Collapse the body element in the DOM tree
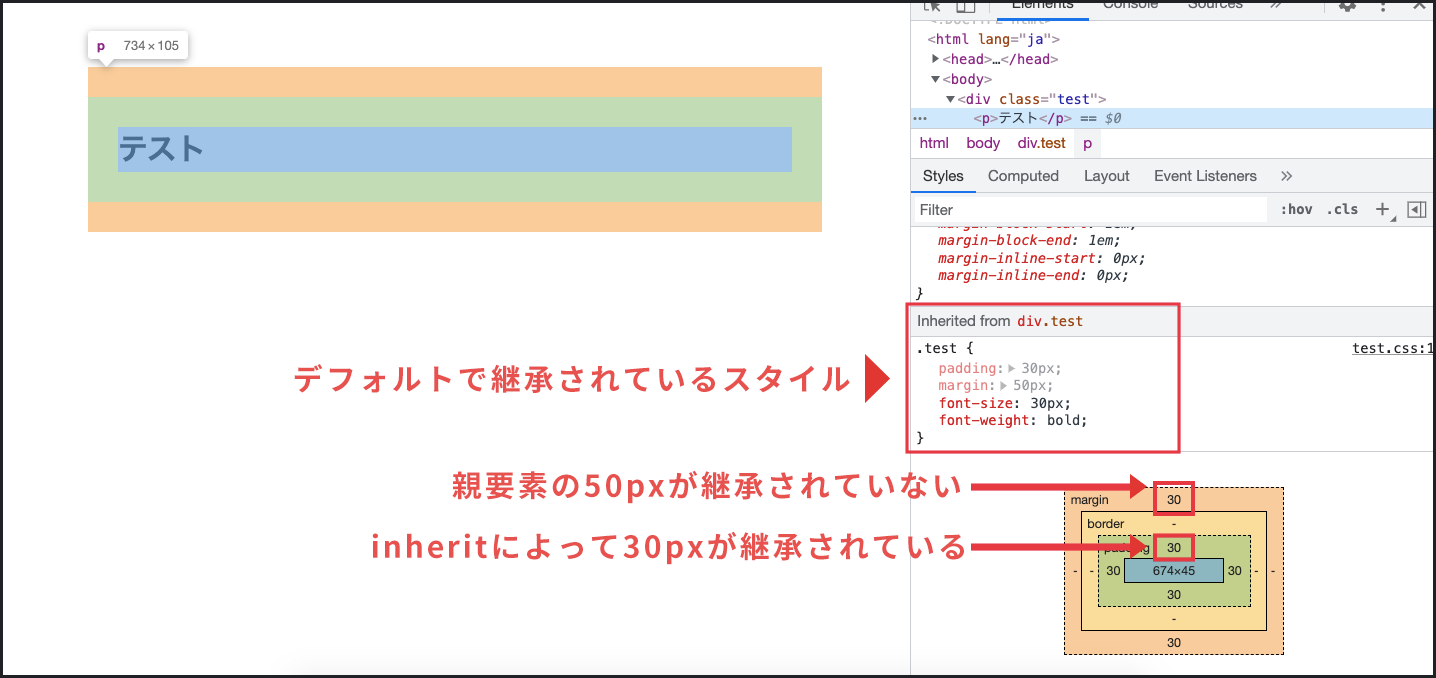Viewport: 1436px width, 678px height. click(936, 79)
